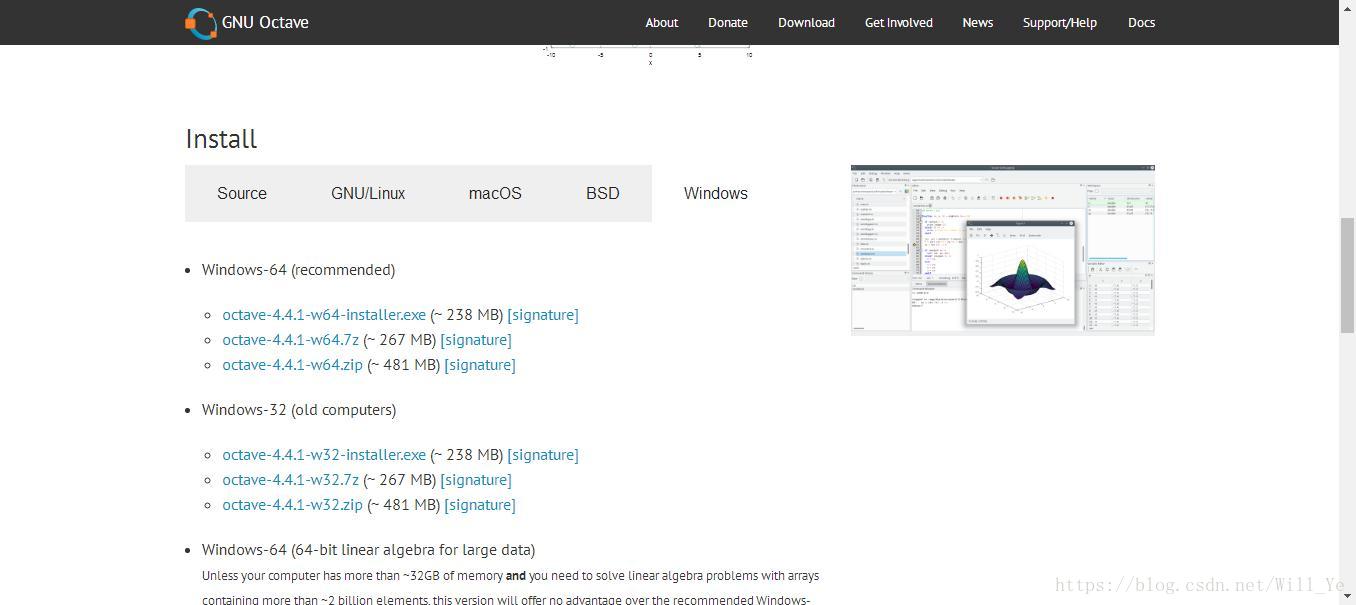Switch to the GNU/Linux install tab
The height and width of the screenshot is (605, 1356).
pyautogui.click(x=368, y=193)
